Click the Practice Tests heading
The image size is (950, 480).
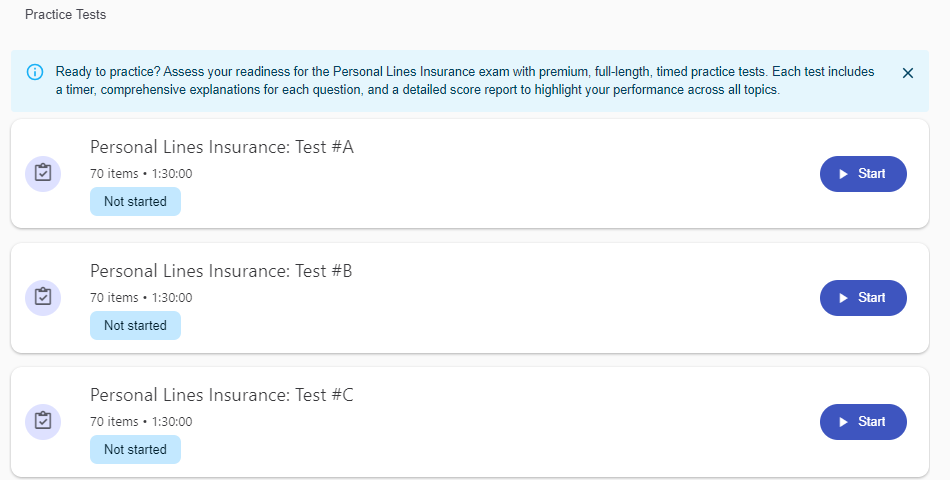(65, 15)
